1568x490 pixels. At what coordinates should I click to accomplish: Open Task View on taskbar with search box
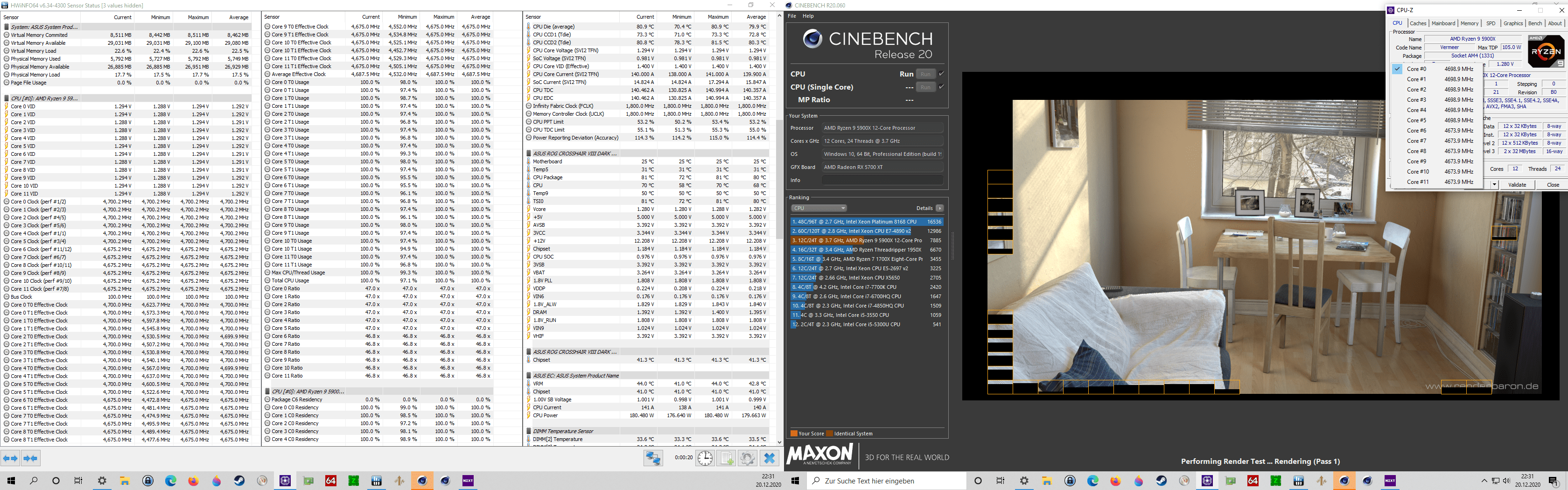coord(1001,481)
